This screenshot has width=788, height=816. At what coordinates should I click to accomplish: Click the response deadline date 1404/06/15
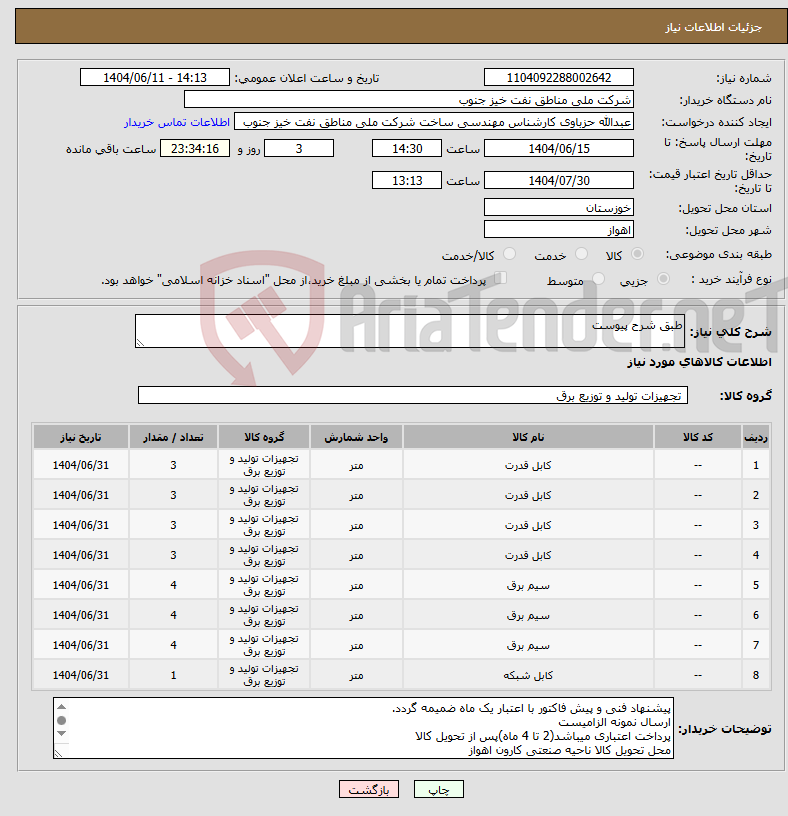[x=558, y=148]
